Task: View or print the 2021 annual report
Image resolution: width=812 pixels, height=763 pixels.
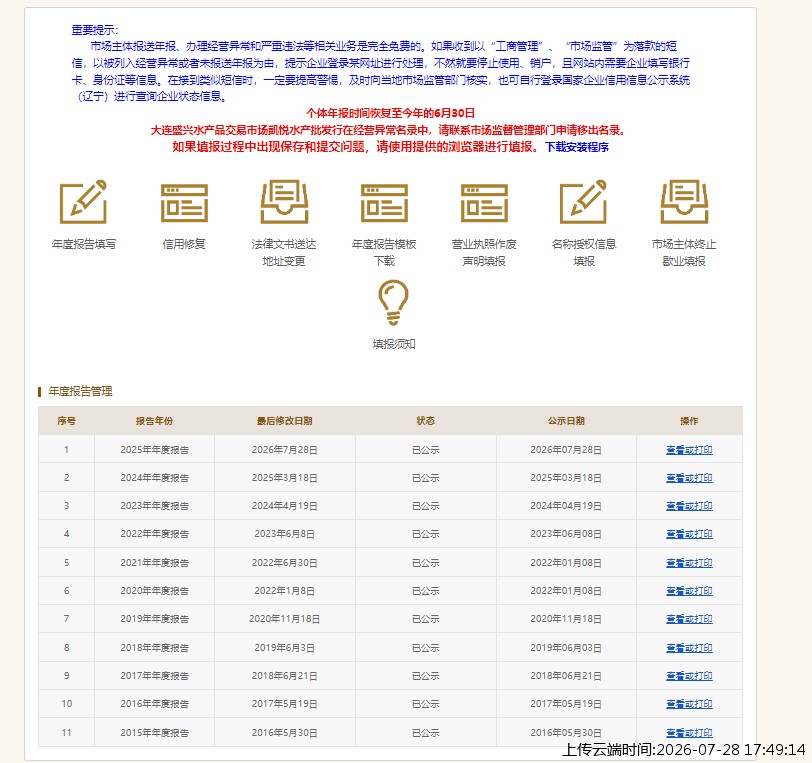Action: (689, 563)
